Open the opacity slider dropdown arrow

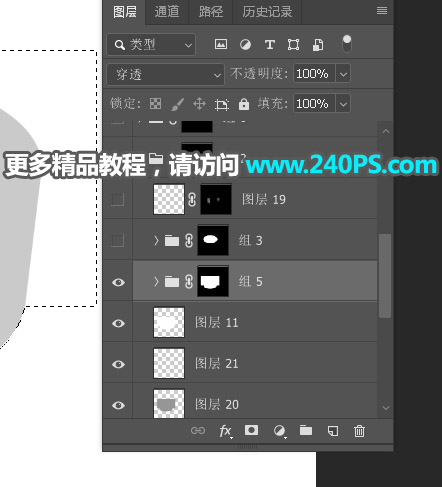(343, 73)
